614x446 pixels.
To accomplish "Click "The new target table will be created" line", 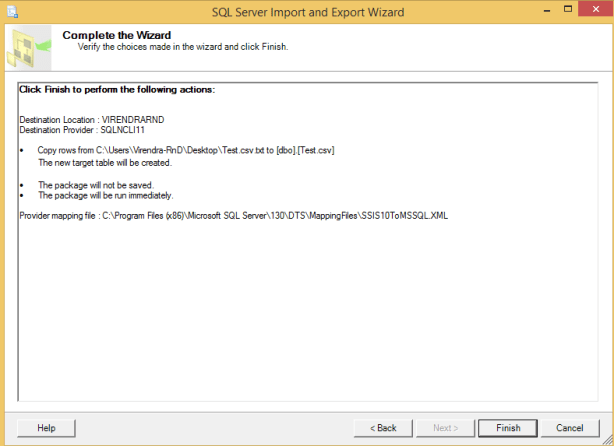I will pos(105,162).
